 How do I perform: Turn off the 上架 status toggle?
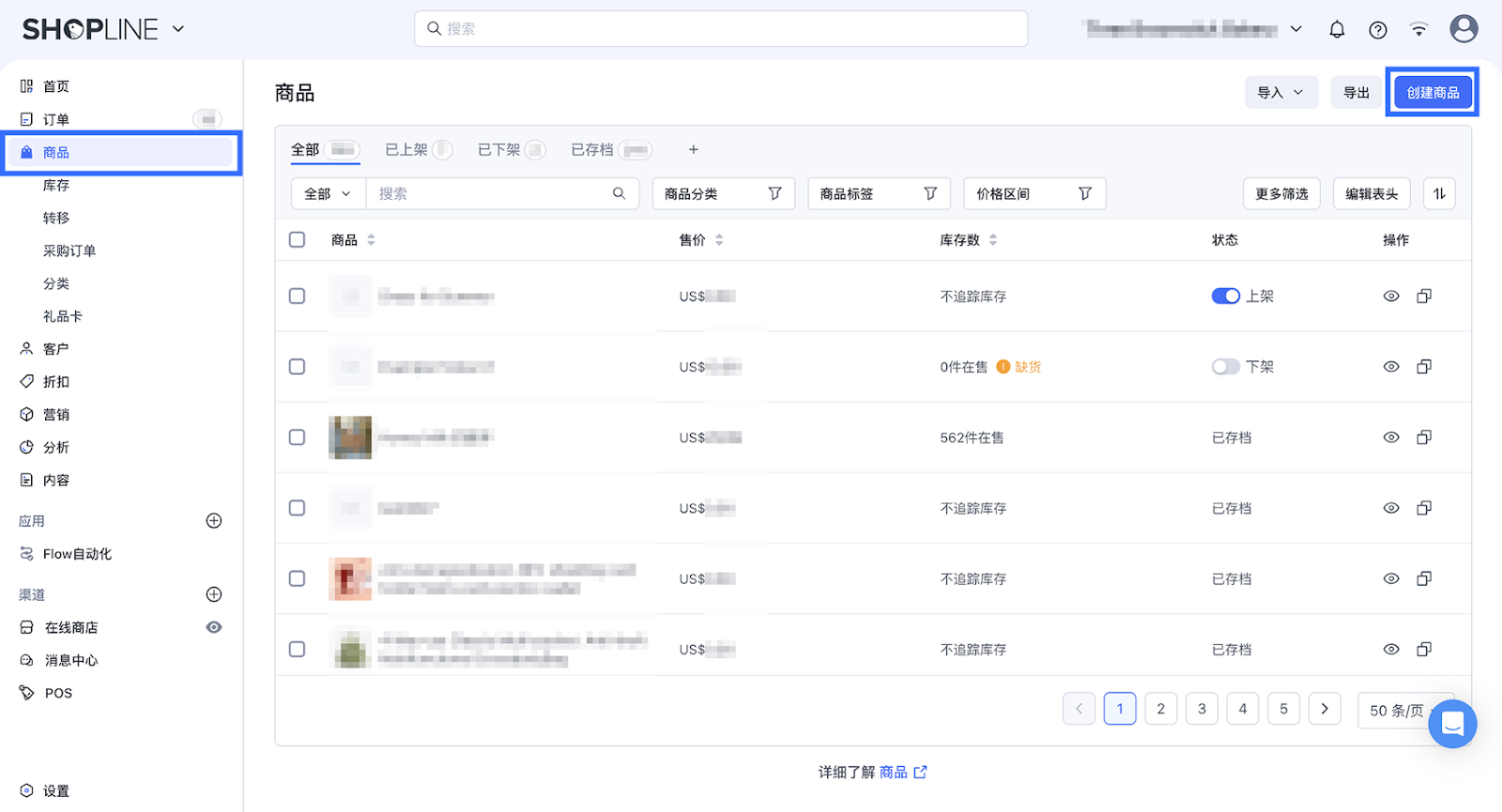point(1225,297)
